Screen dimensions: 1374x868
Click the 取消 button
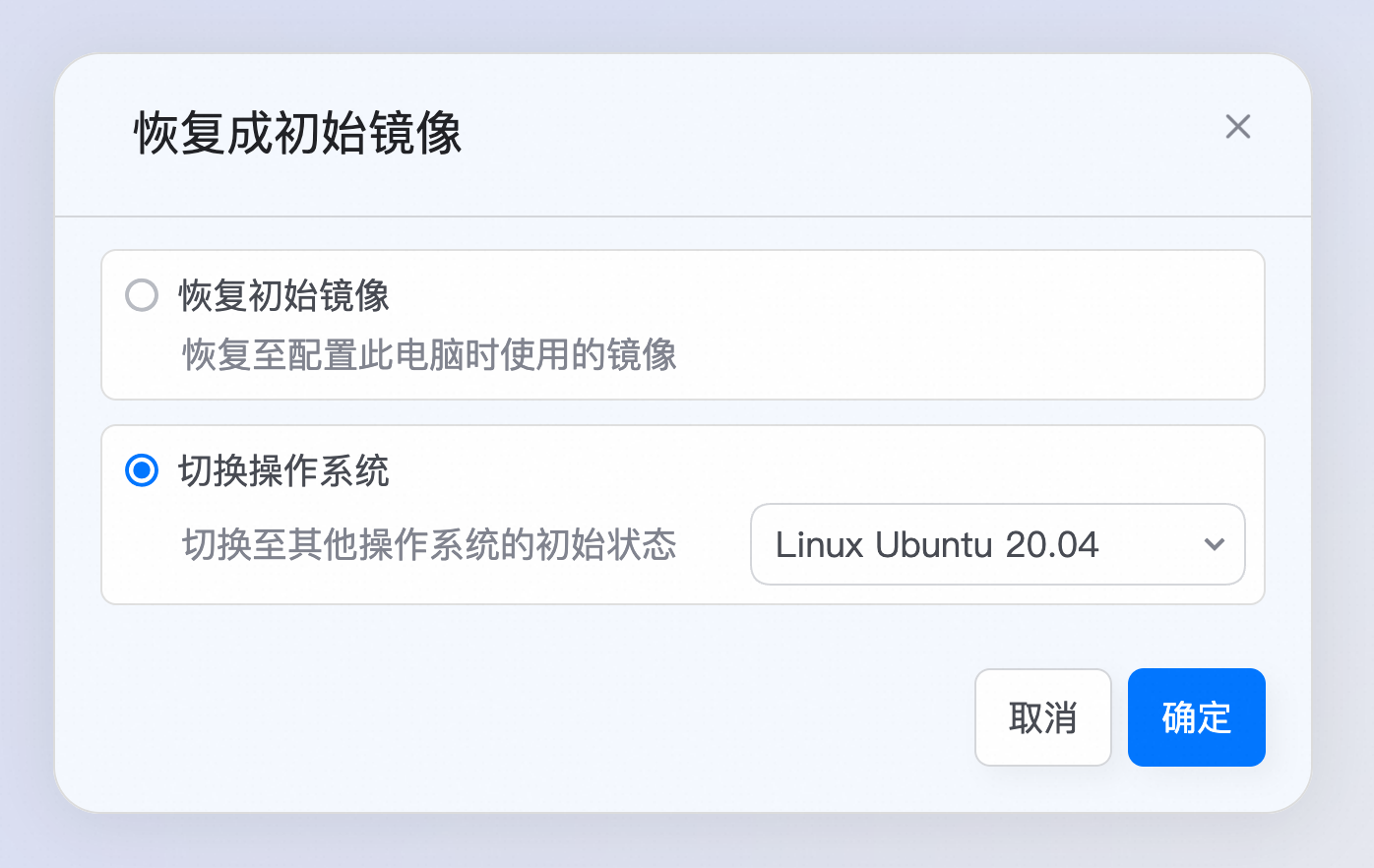pyautogui.click(x=1043, y=717)
